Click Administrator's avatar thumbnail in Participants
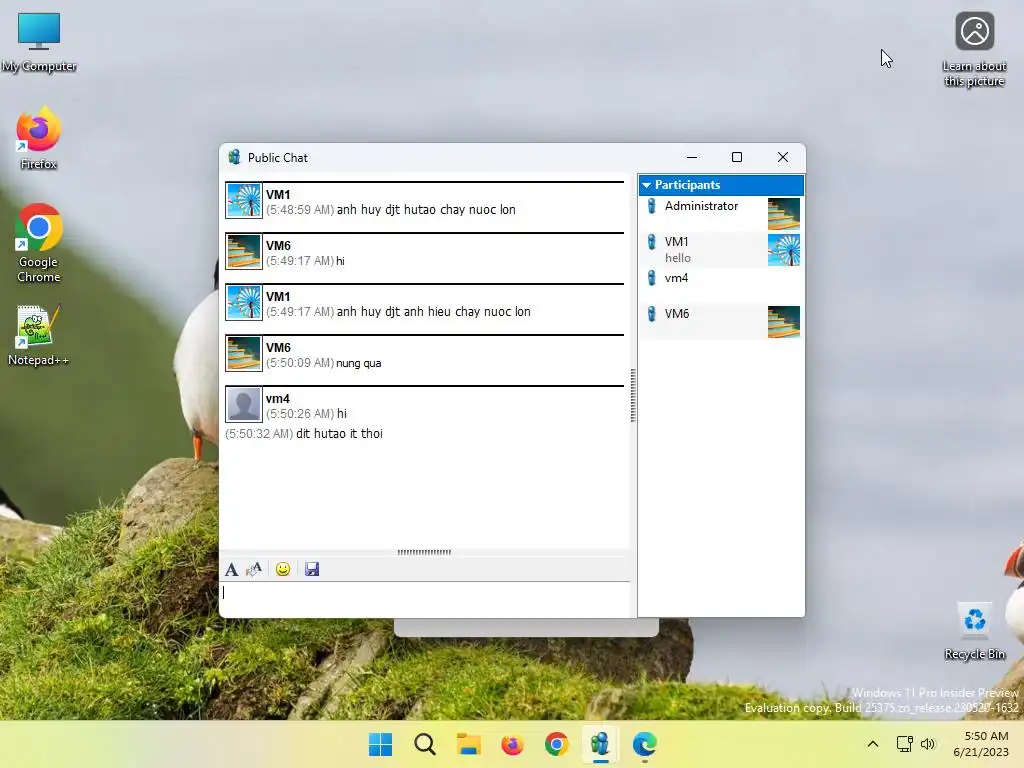1024x768 pixels. (784, 214)
